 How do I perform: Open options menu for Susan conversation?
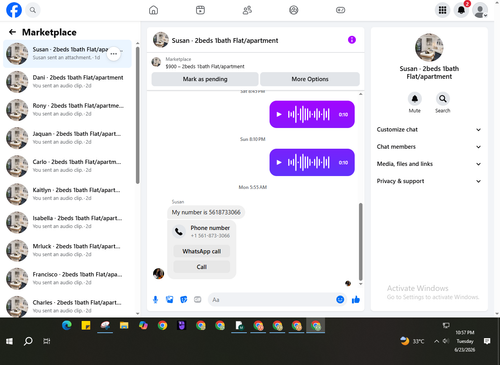coord(114,54)
